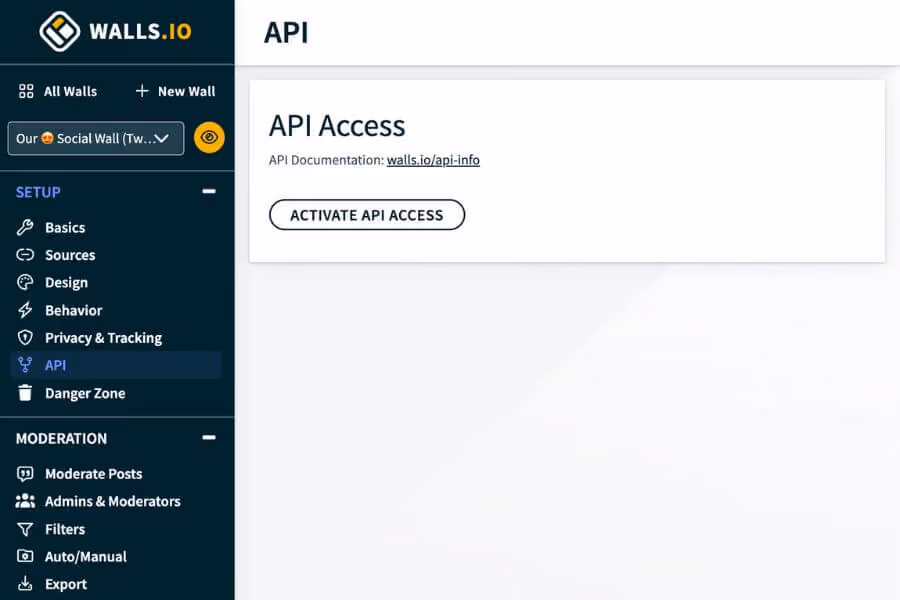Click the All Walls grid icon

coord(26,91)
